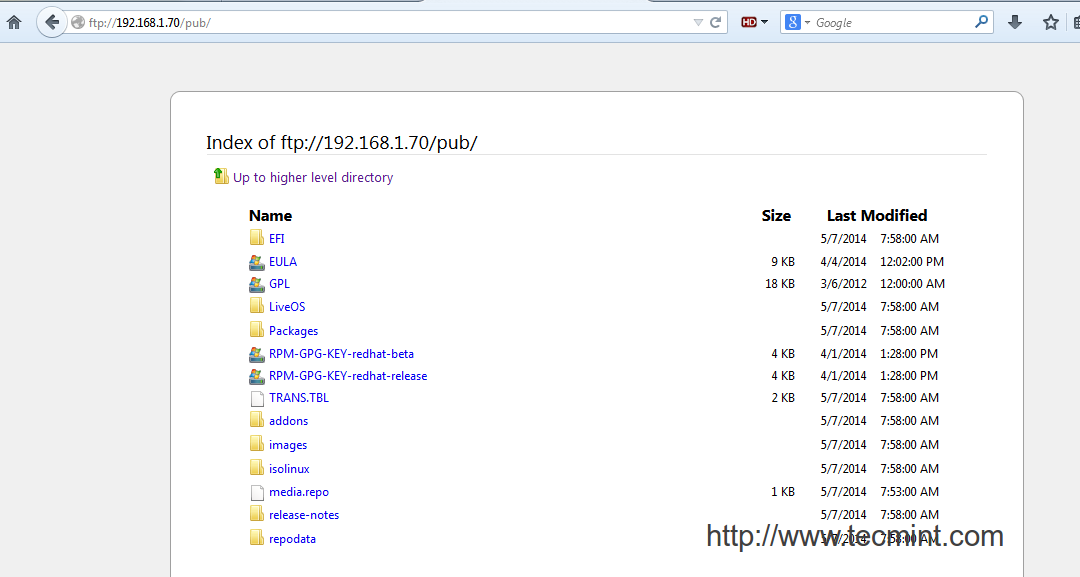Select the 1 KB size of media.repo

[x=783, y=492]
